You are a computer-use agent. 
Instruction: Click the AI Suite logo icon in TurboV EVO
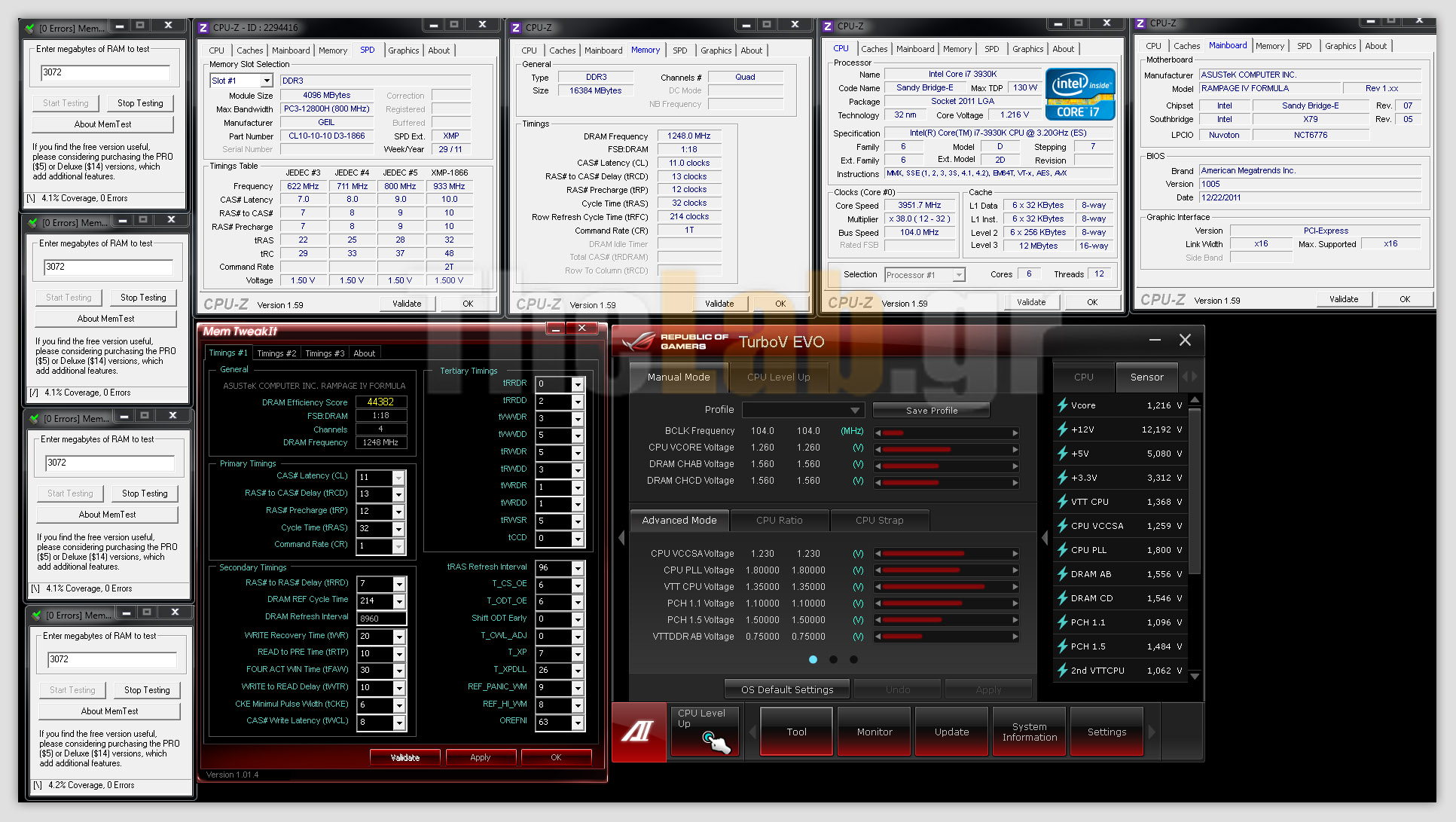[x=638, y=732]
